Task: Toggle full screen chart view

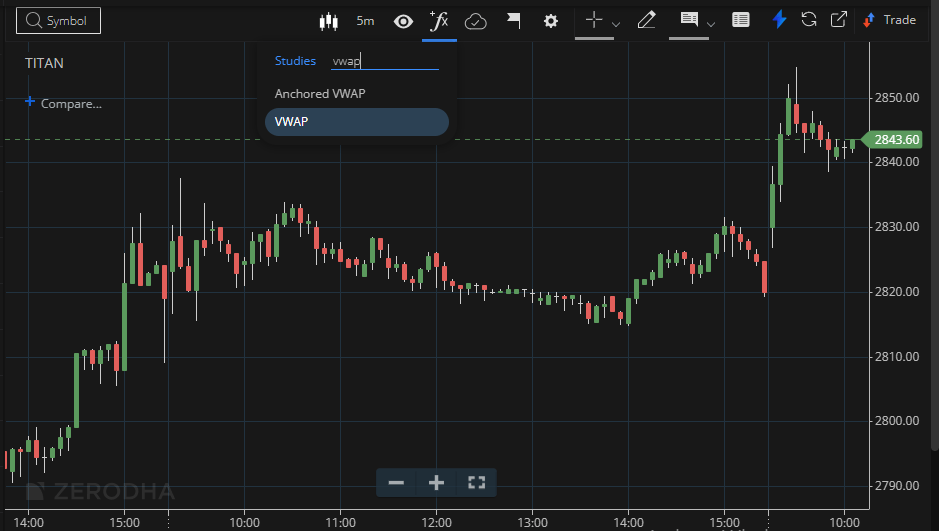Action: (x=476, y=483)
